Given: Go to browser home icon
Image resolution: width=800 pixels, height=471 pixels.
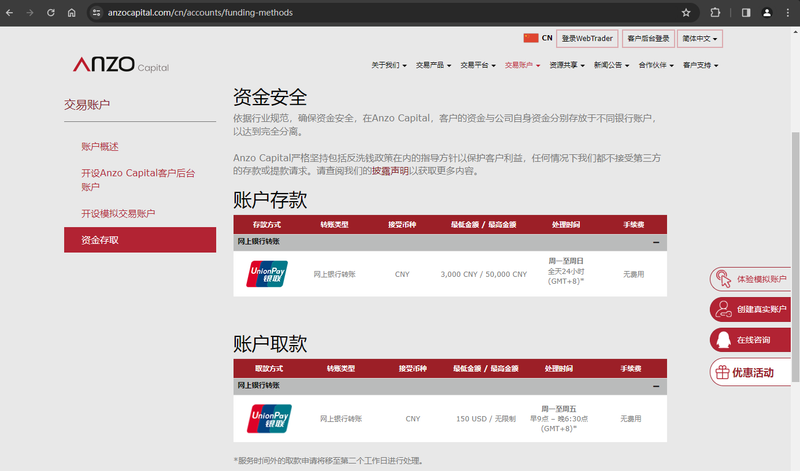Looking at the screenshot, I should click(71, 13).
